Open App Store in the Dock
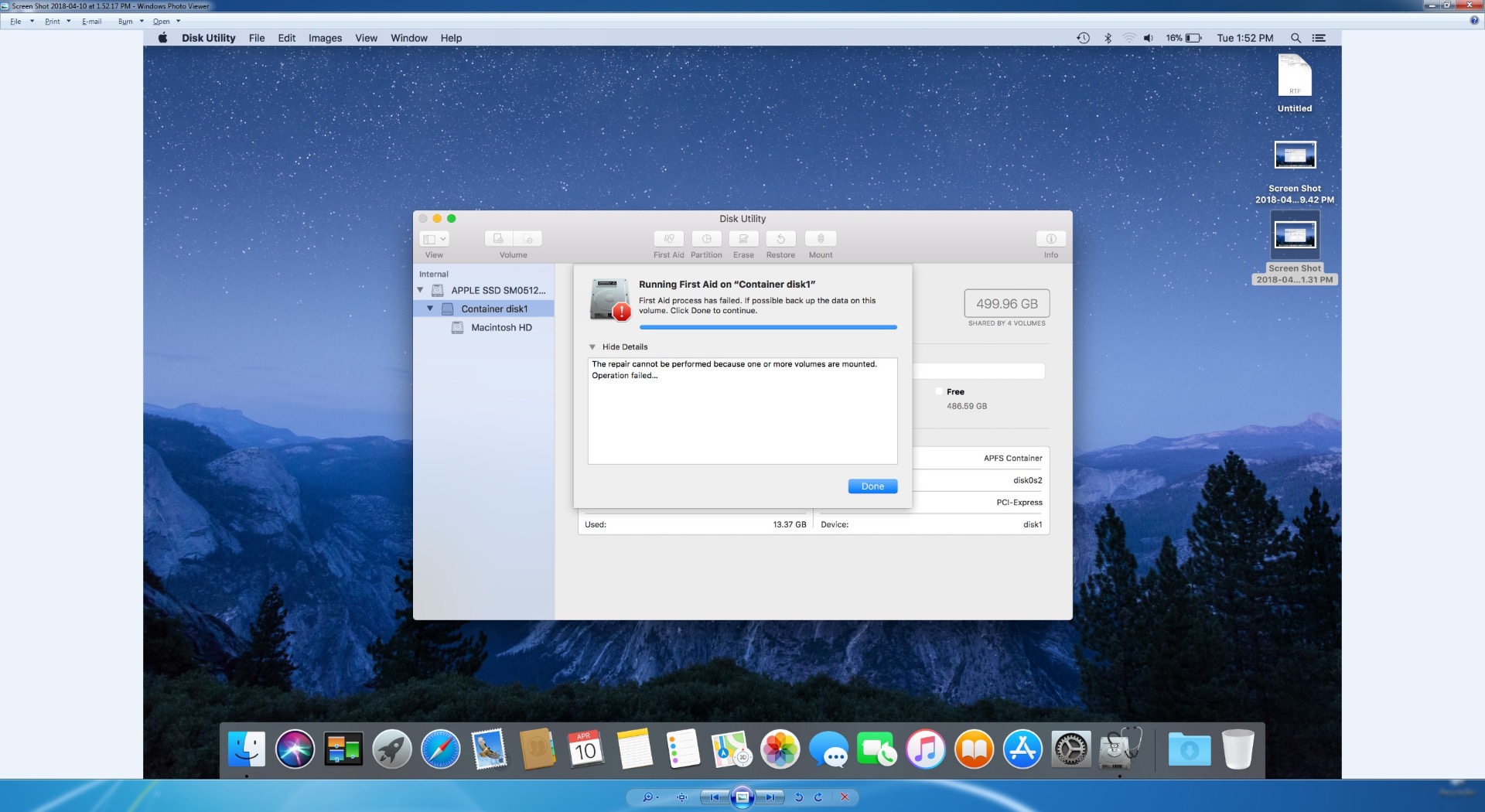1485x812 pixels. (x=1022, y=749)
